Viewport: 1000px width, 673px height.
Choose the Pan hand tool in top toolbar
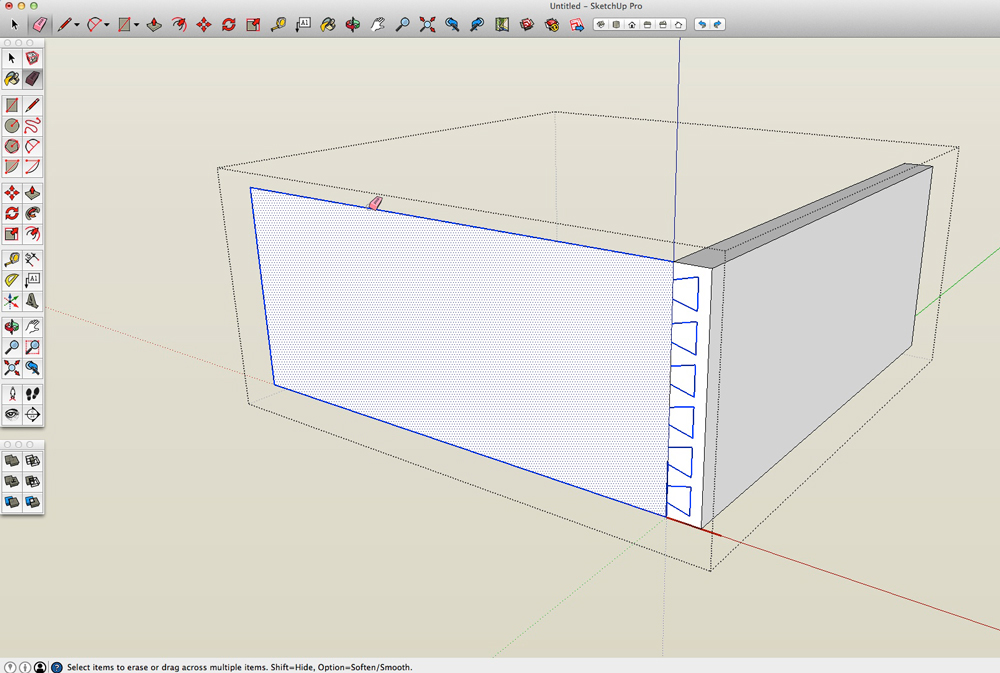[378, 23]
